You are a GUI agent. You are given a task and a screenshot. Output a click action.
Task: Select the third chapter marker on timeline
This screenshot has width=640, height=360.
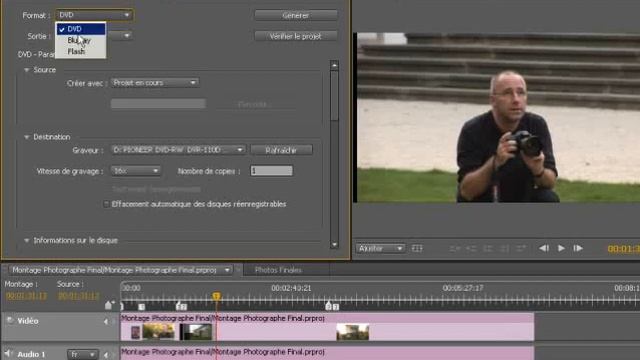click(332, 307)
